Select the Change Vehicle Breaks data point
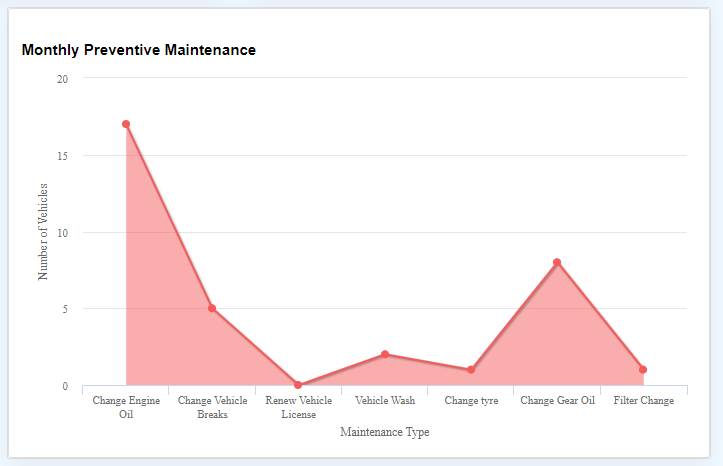This screenshot has width=723, height=466. 212,308
